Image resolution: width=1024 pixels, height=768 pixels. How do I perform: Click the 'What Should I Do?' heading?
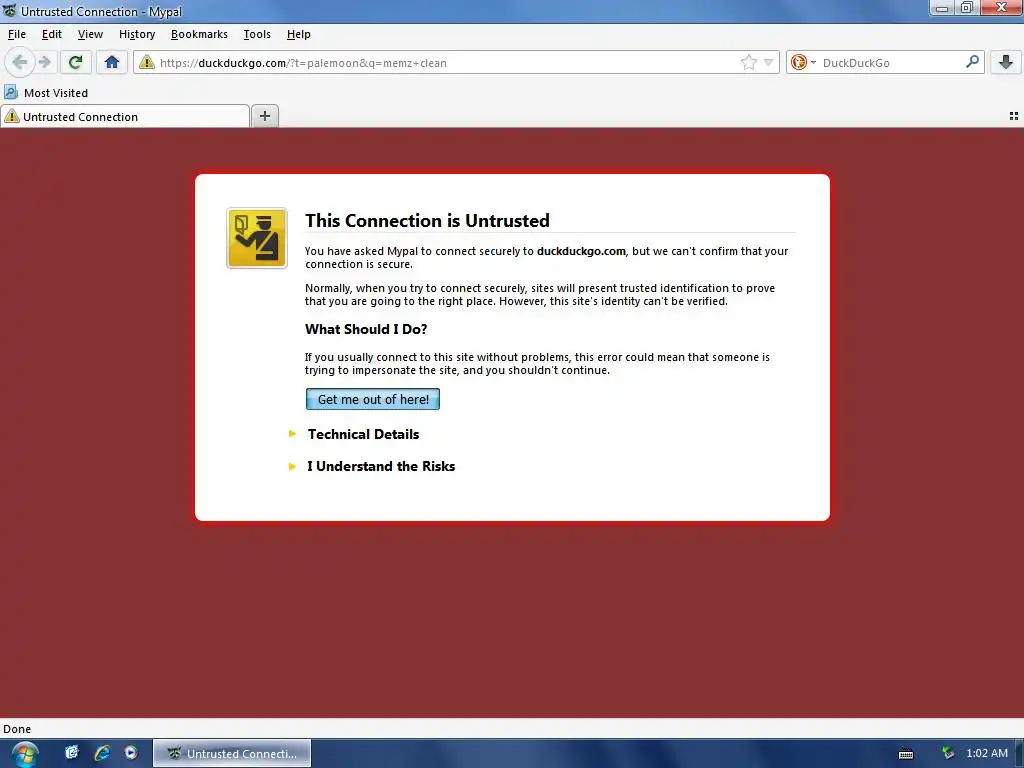pos(366,329)
